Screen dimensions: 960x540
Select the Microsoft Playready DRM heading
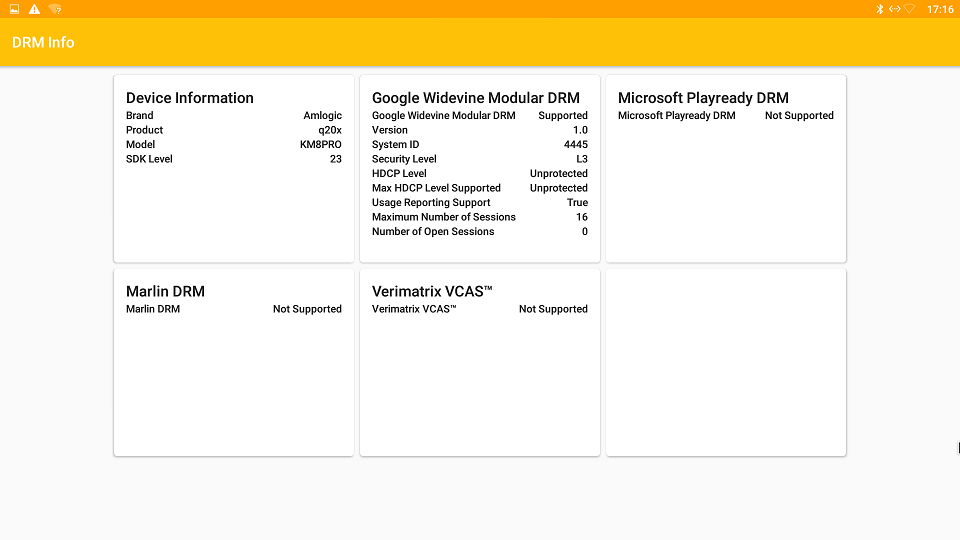[x=703, y=98]
